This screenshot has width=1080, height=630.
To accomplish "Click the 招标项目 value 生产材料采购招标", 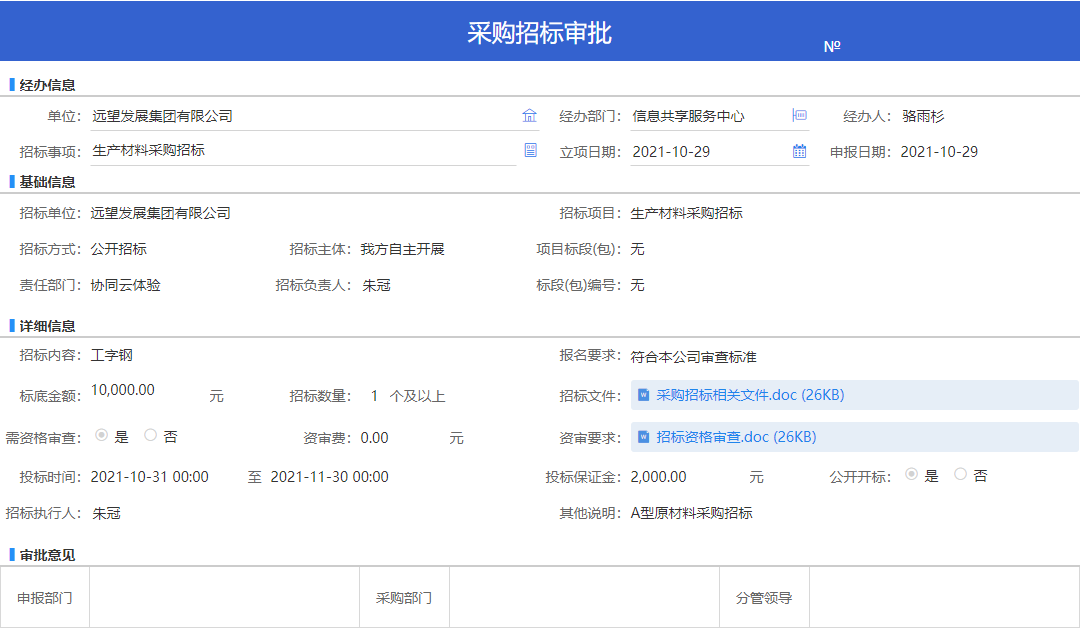I will (687, 213).
